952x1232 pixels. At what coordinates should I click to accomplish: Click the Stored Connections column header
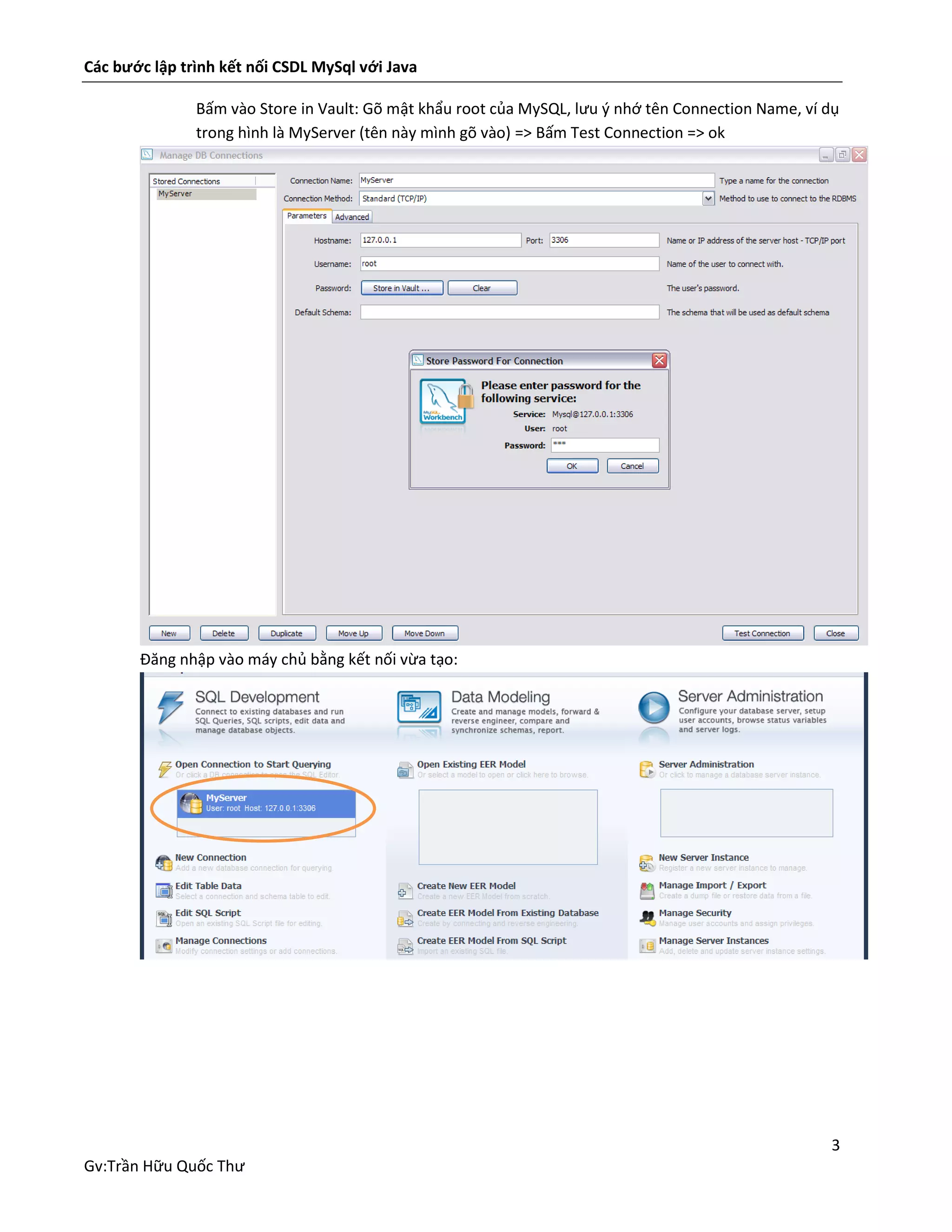(203, 181)
